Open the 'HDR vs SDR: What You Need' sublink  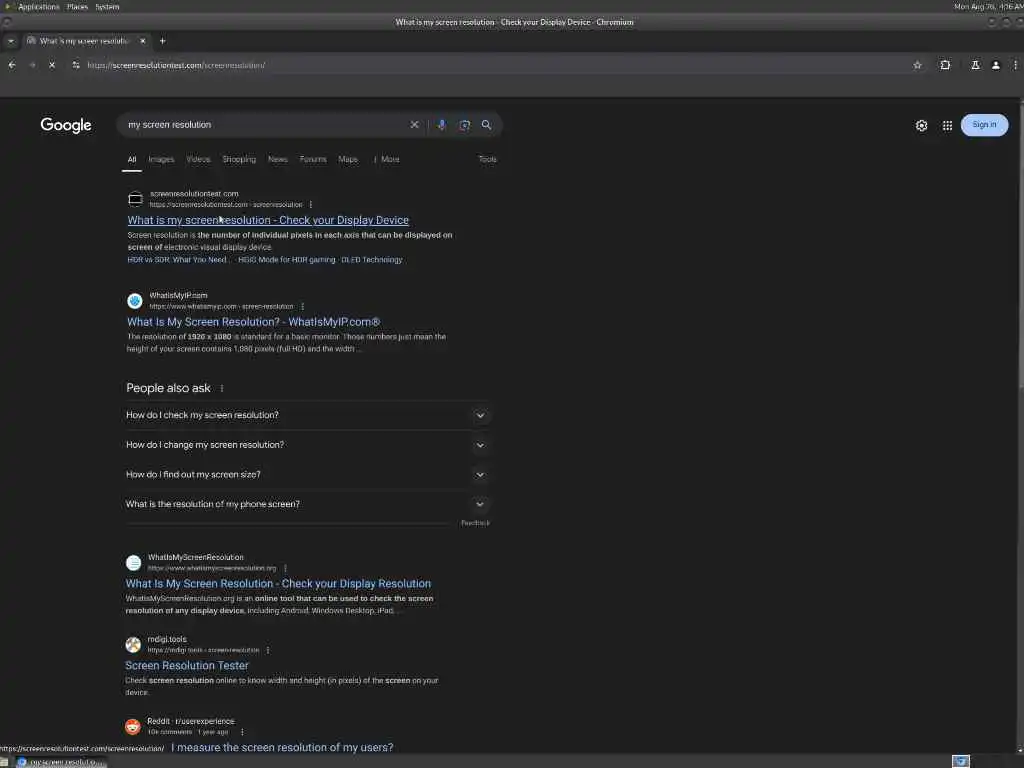tap(178, 260)
